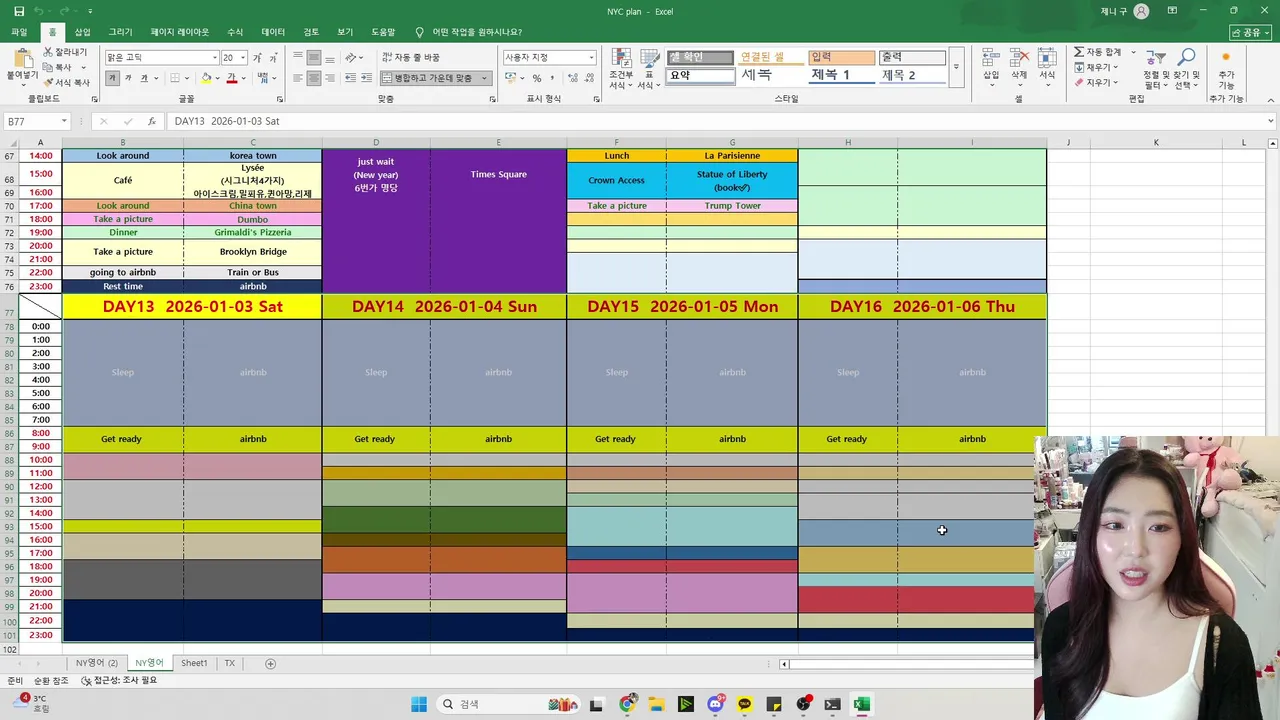Image resolution: width=1280 pixels, height=720 pixels.
Task: Click the decrease decimal icon
Action: point(587,78)
